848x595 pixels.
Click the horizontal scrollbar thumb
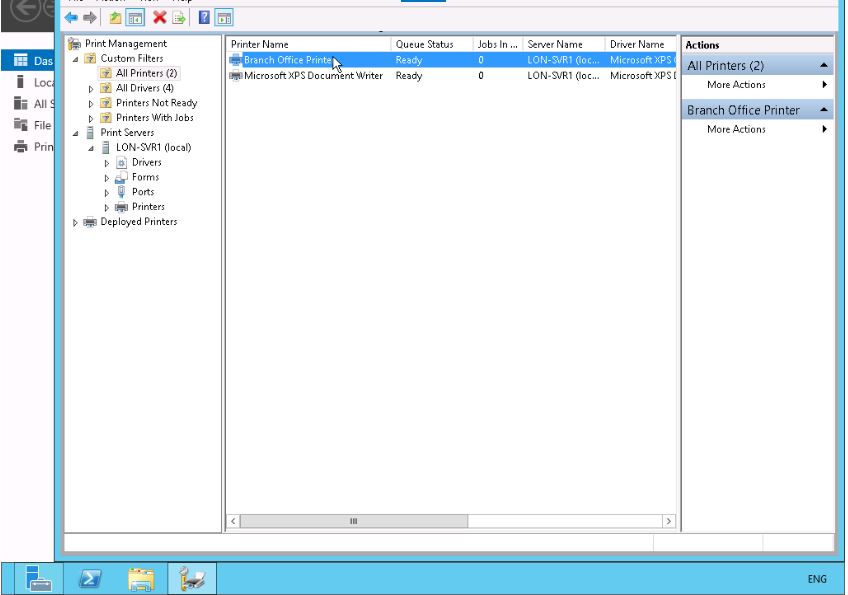(x=354, y=521)
